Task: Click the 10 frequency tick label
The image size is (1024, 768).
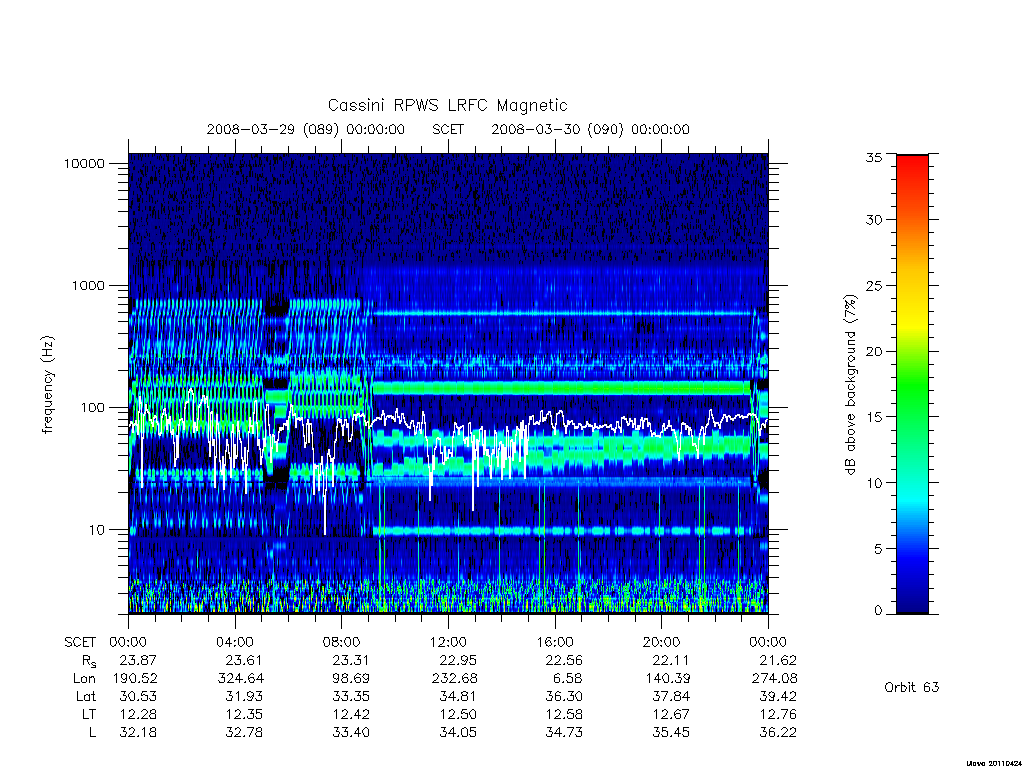Action: click(97, 530)
